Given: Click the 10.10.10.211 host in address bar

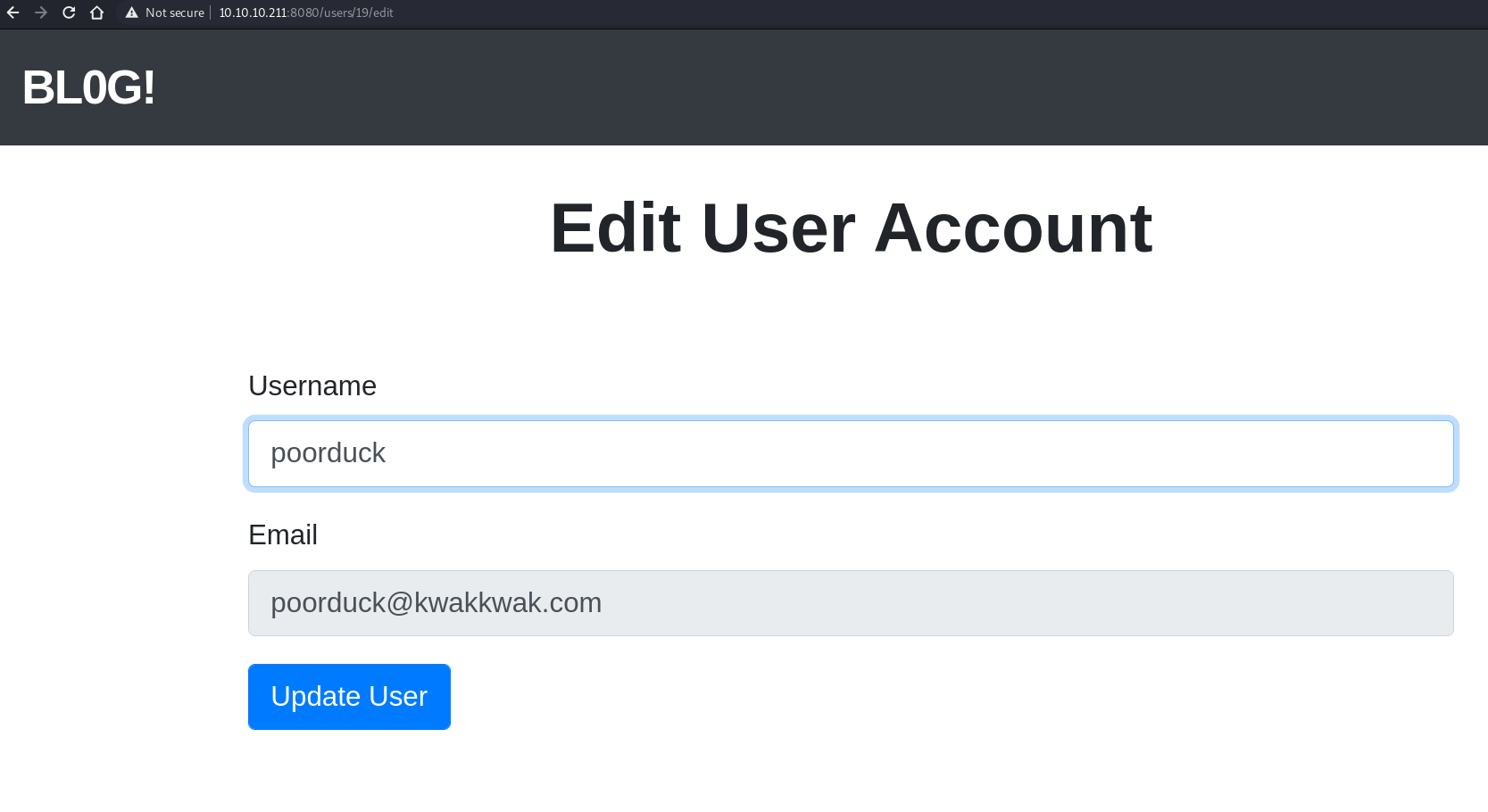Looking at the screenshot, I should 253,12.
